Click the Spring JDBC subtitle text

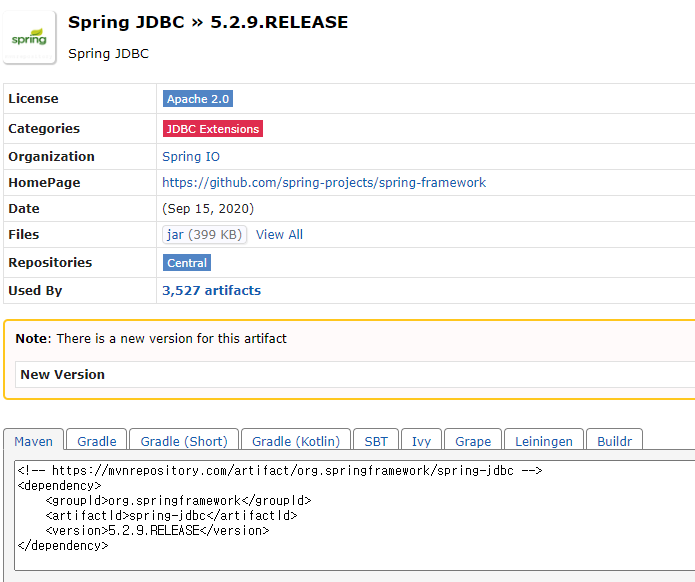[109, 54]
